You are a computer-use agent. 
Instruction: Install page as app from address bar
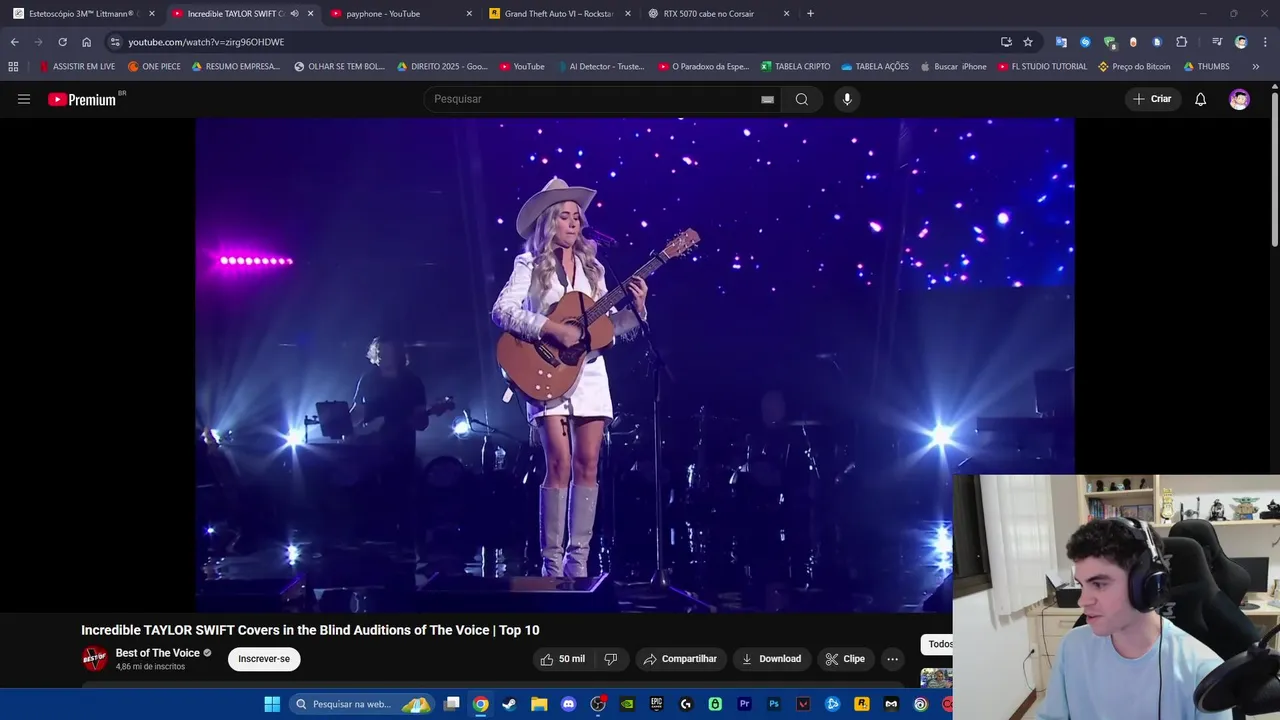coord(1006,42)
